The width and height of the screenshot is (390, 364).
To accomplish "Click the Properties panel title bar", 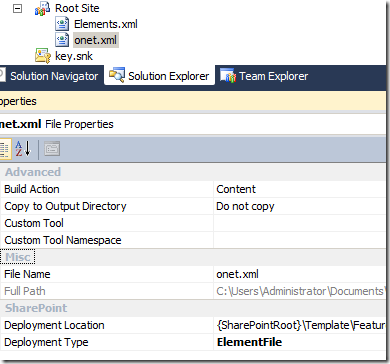I will click(x=193, y=101).
